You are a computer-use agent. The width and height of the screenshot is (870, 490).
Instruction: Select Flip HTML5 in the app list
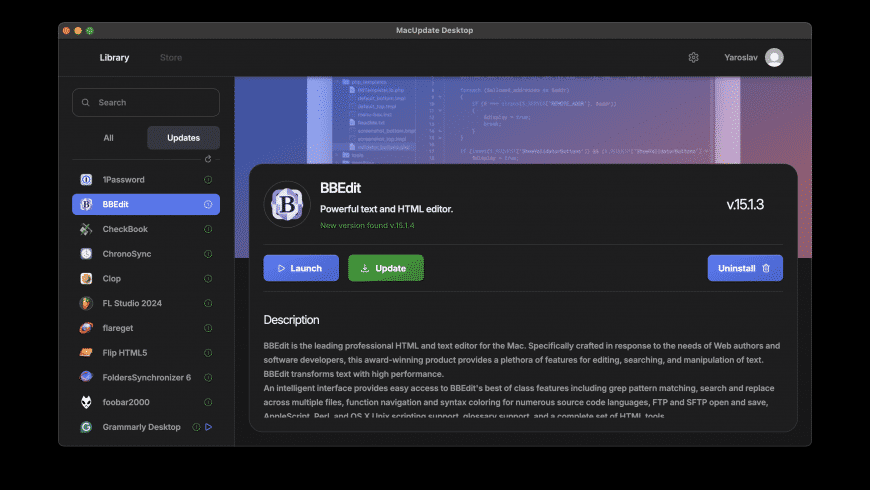pyautogui.click(x=146, y=352)
